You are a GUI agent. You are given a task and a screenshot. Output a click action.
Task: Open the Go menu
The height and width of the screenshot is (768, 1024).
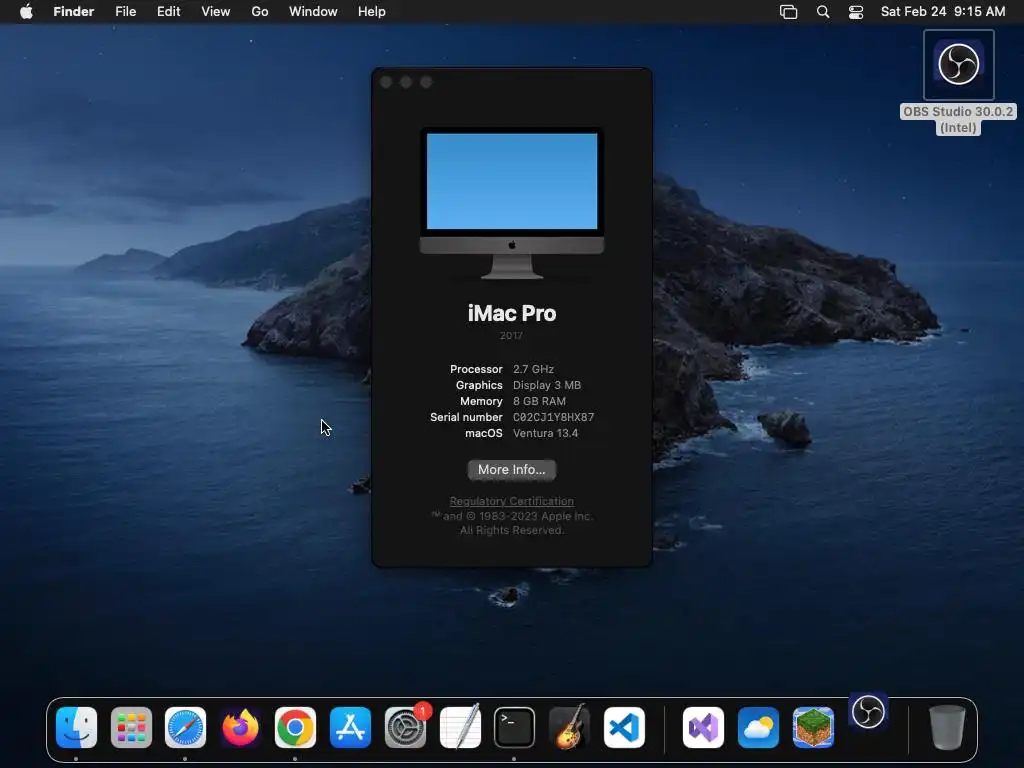click(x=260, y=12)
